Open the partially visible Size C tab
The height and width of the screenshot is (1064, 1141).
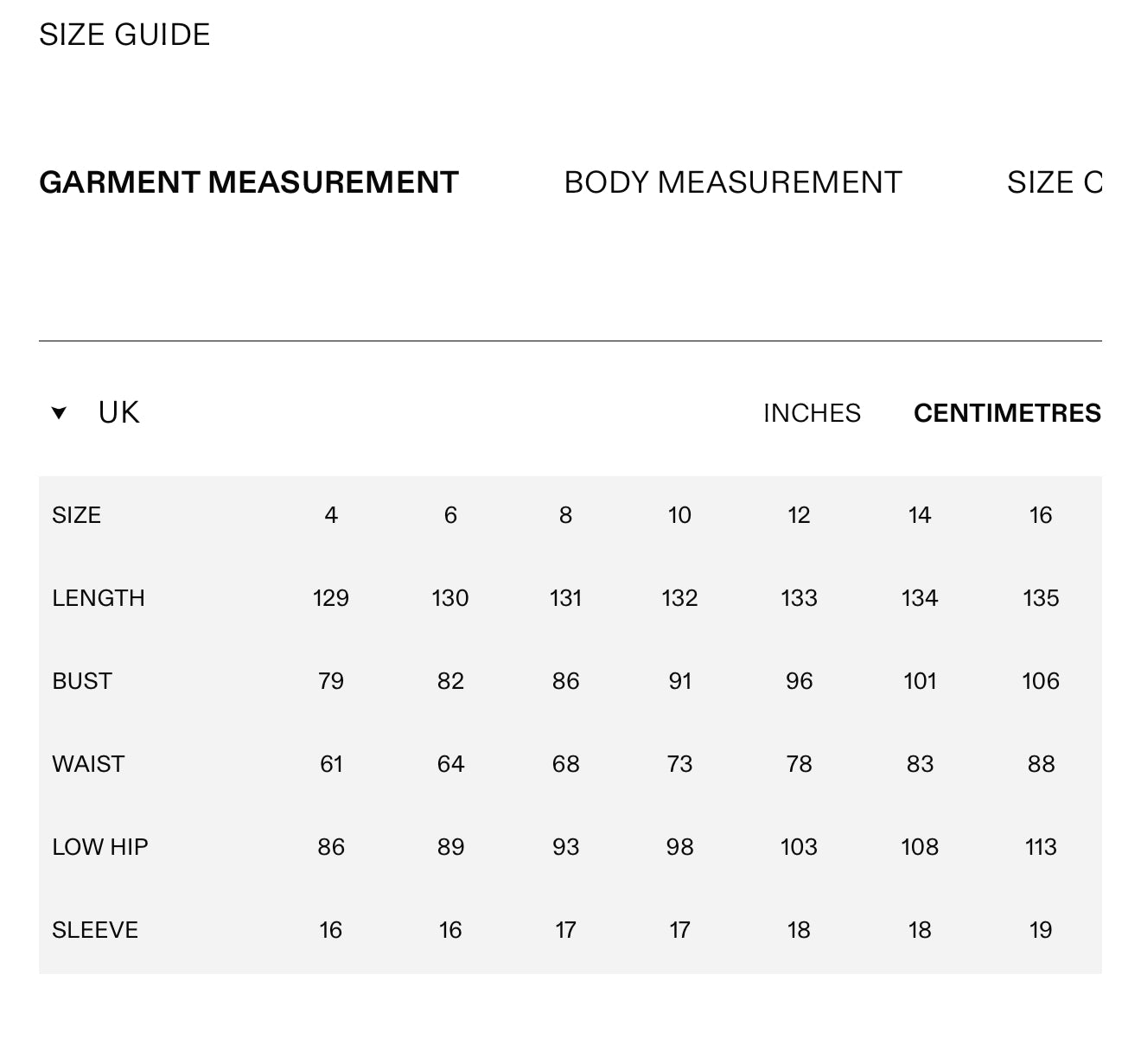1055,182
